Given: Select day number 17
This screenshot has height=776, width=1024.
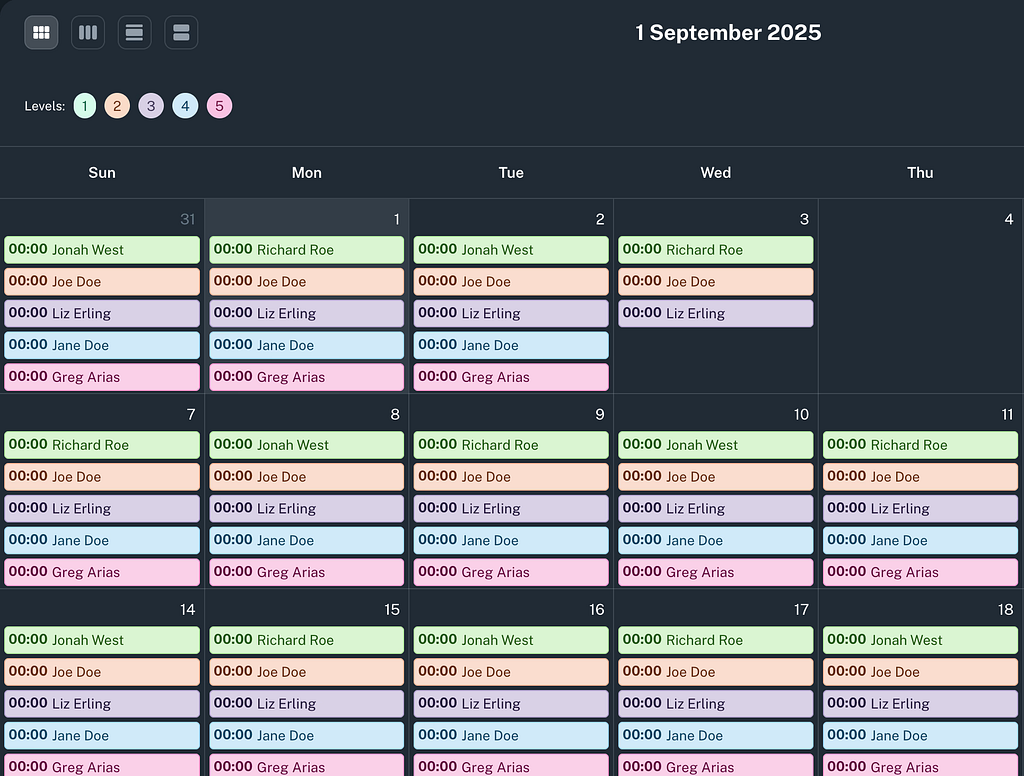Looking at the screenshot, I should tap(801, 610).
